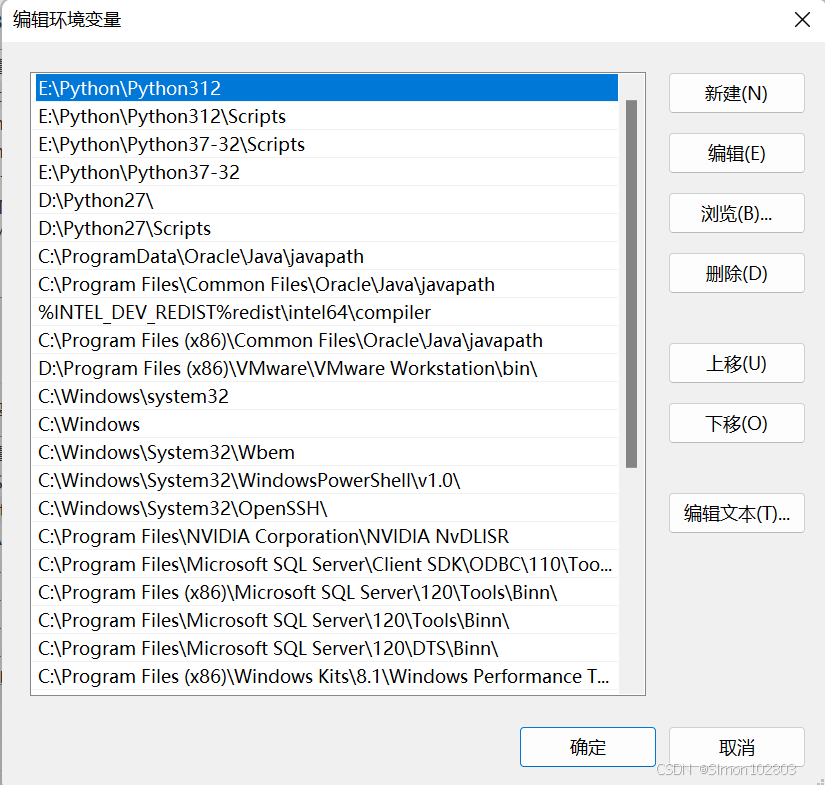
Task: Select the C:\Windows\system32 entry
Action: coord(327,396)
